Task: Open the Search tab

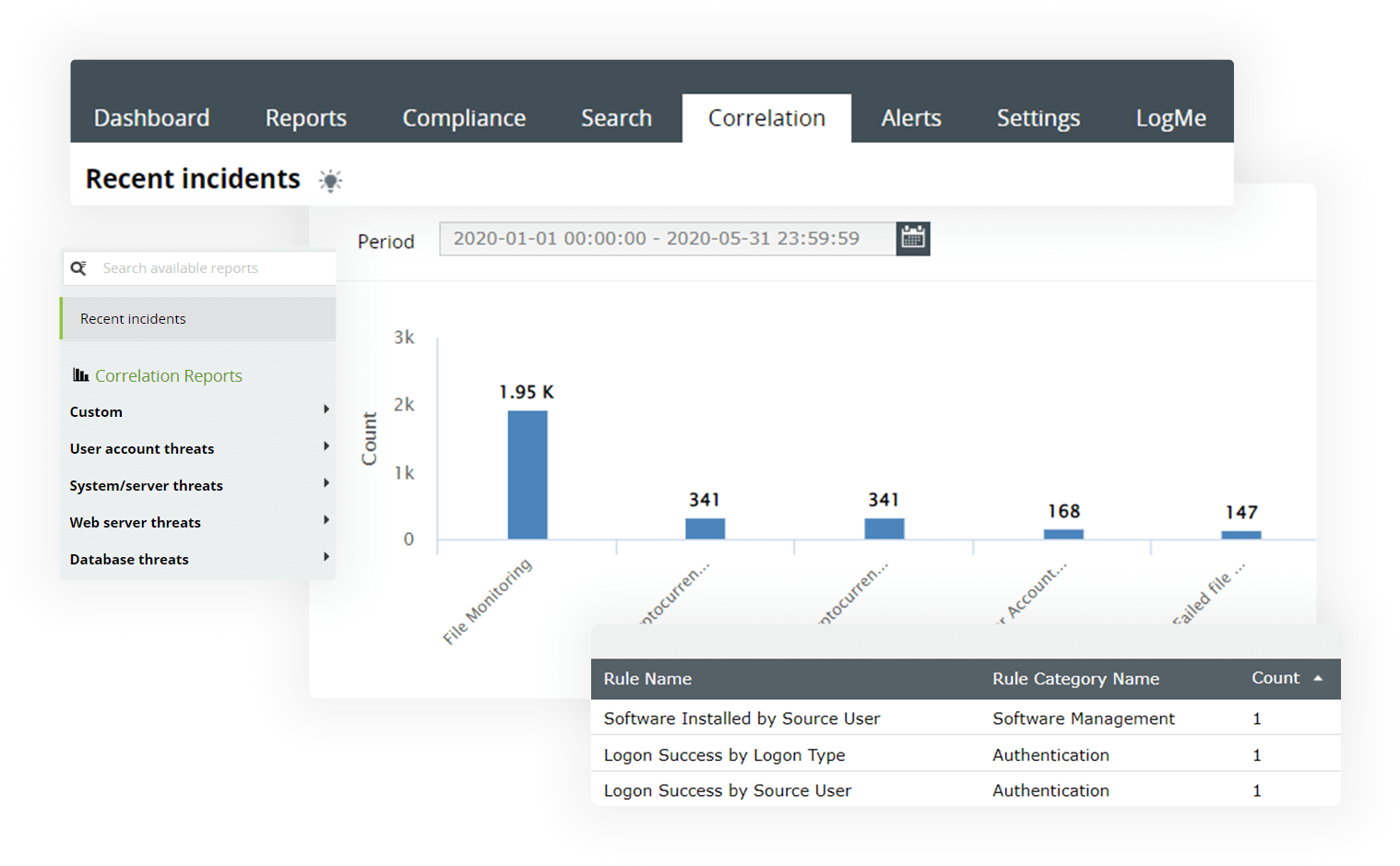Action: tap(616, 118)
